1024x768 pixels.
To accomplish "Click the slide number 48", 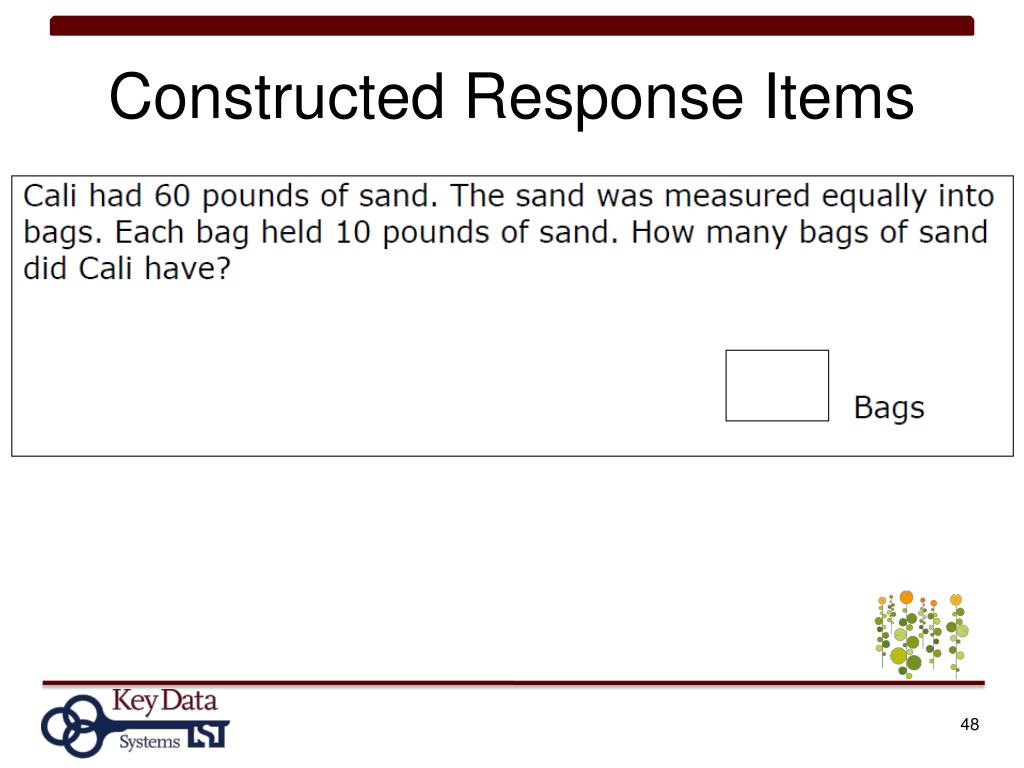I will point(970,724).
